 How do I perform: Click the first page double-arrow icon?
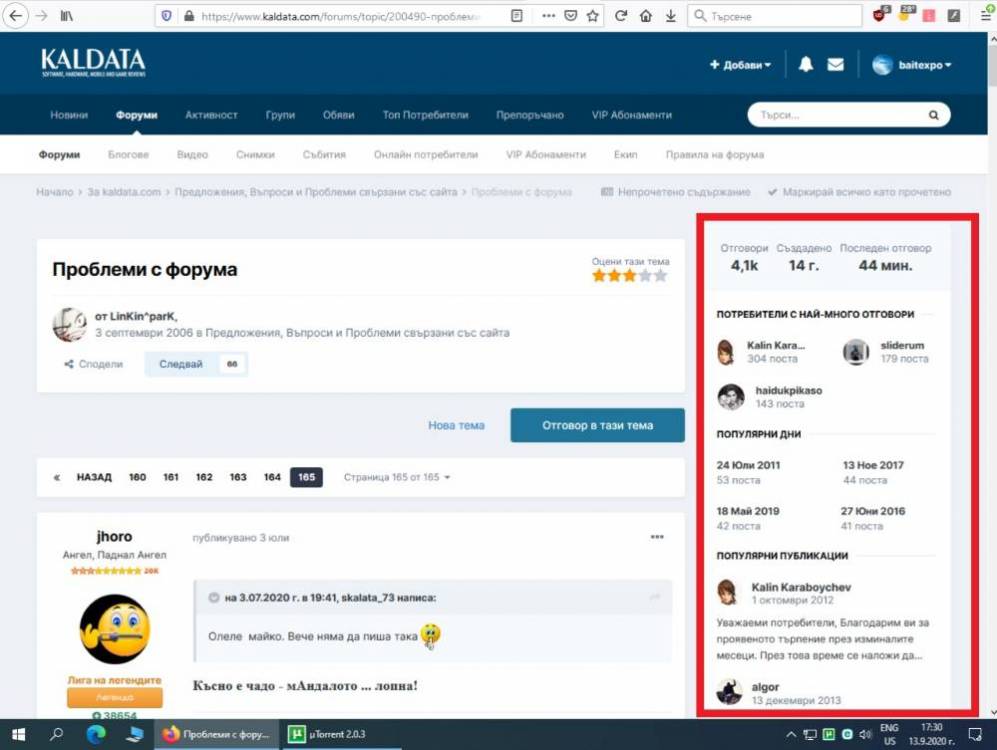[57, 477]
